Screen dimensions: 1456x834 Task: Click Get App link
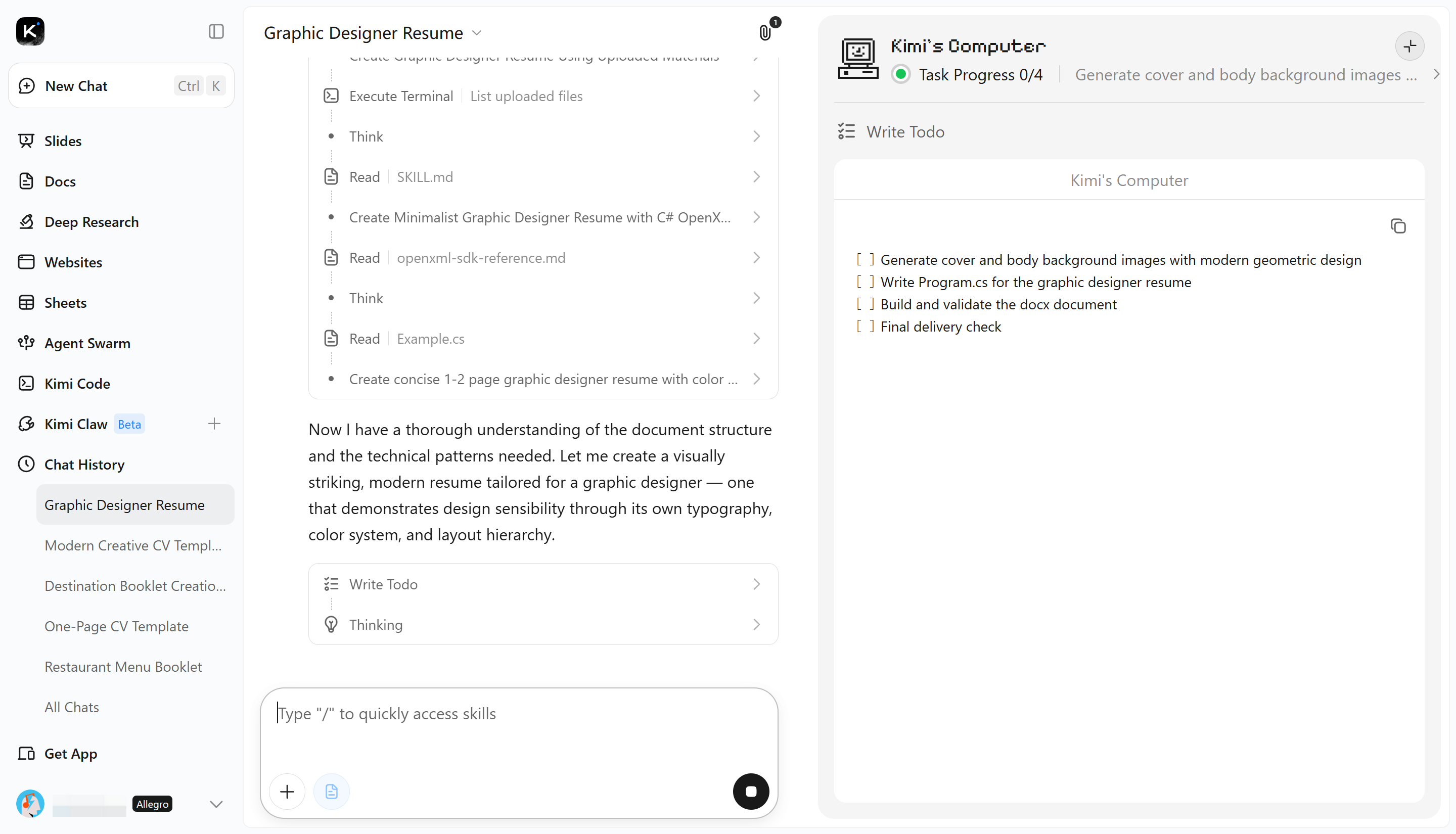coord(121,753)
